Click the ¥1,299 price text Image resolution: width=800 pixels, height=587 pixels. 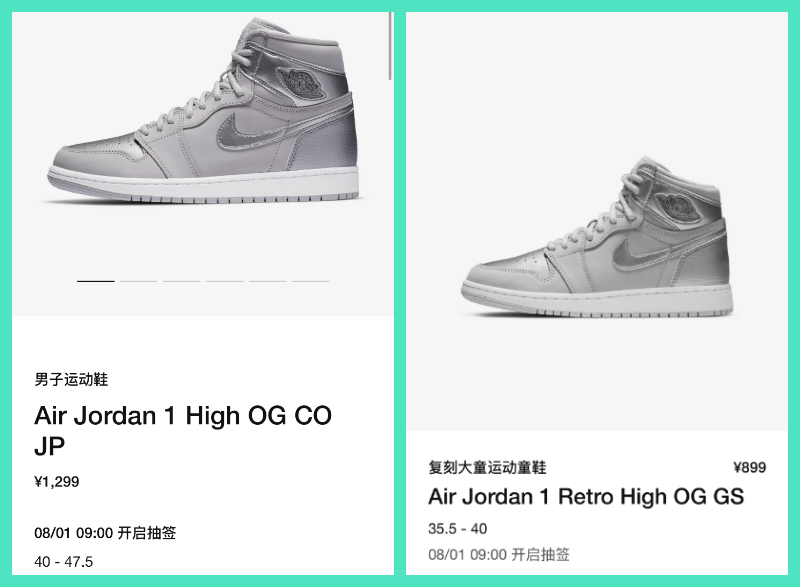pos(57,482)
